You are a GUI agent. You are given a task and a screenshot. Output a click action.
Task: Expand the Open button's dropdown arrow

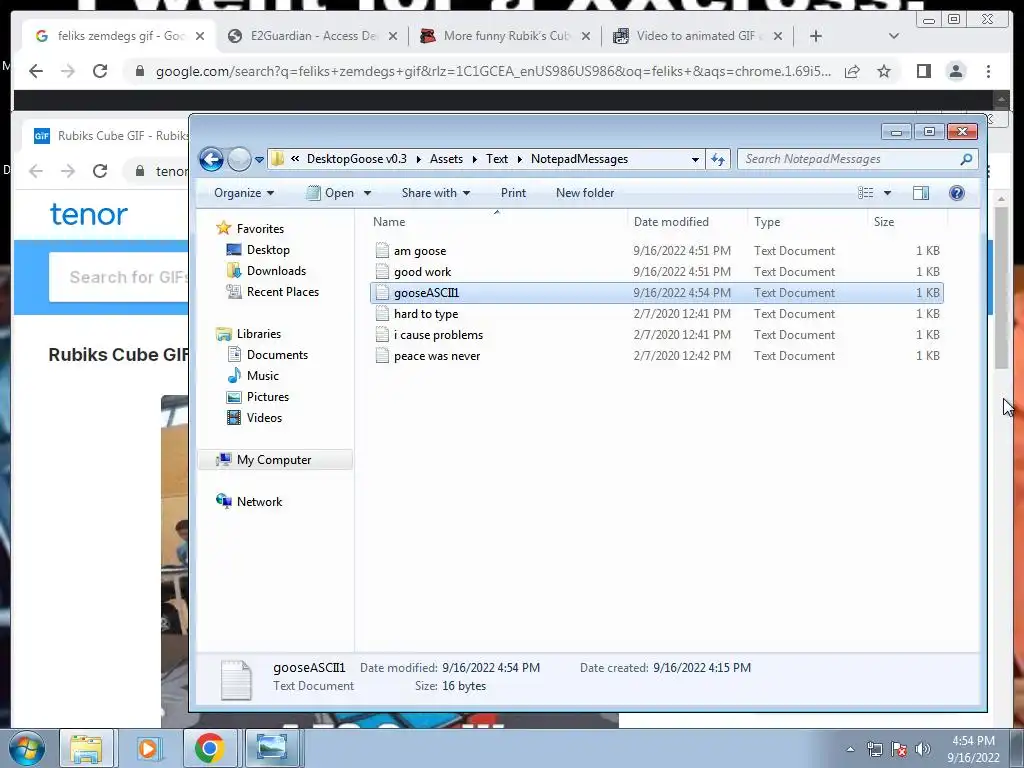pos(367,193)
